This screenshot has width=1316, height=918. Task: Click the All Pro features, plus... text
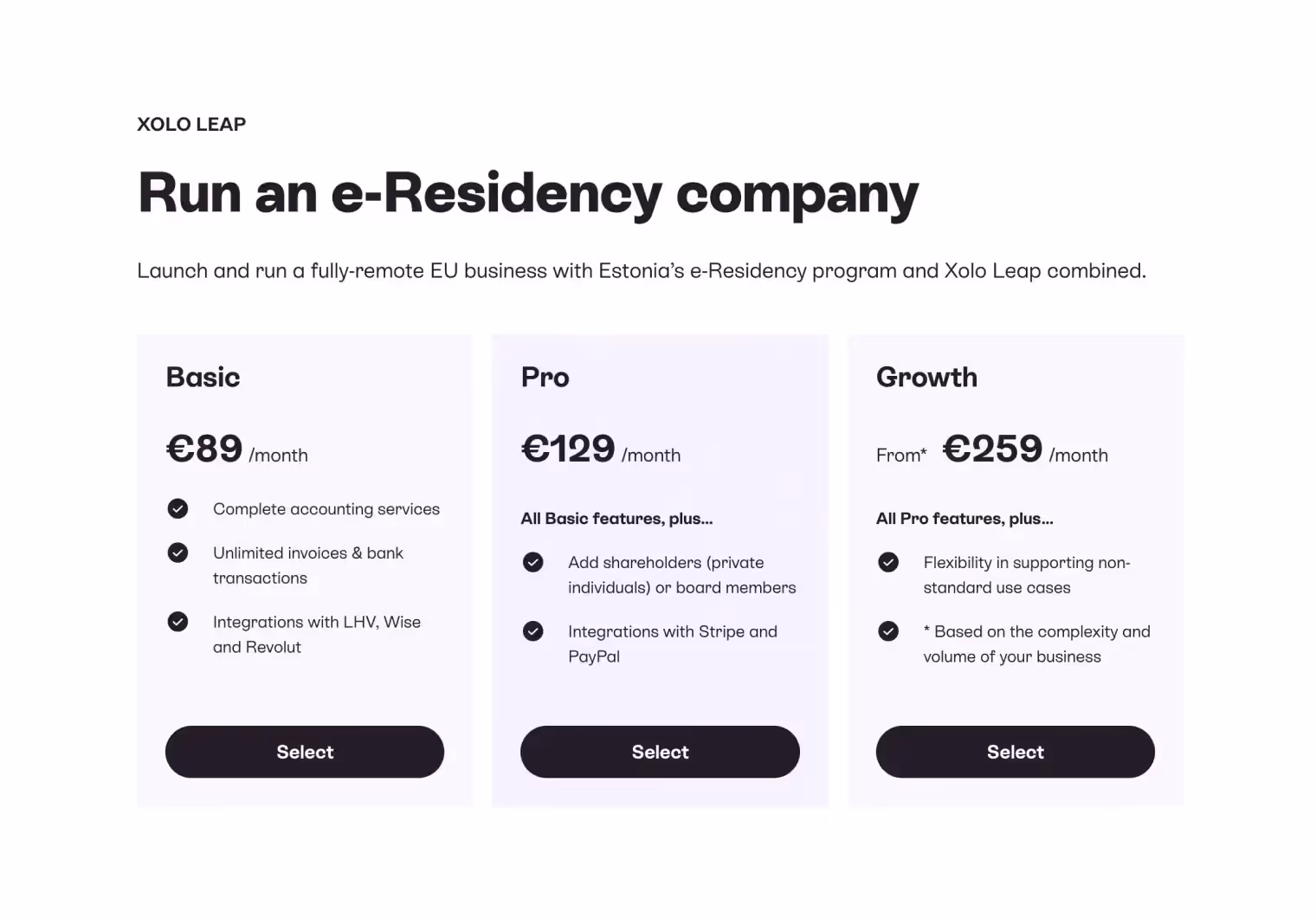point(964,518)
